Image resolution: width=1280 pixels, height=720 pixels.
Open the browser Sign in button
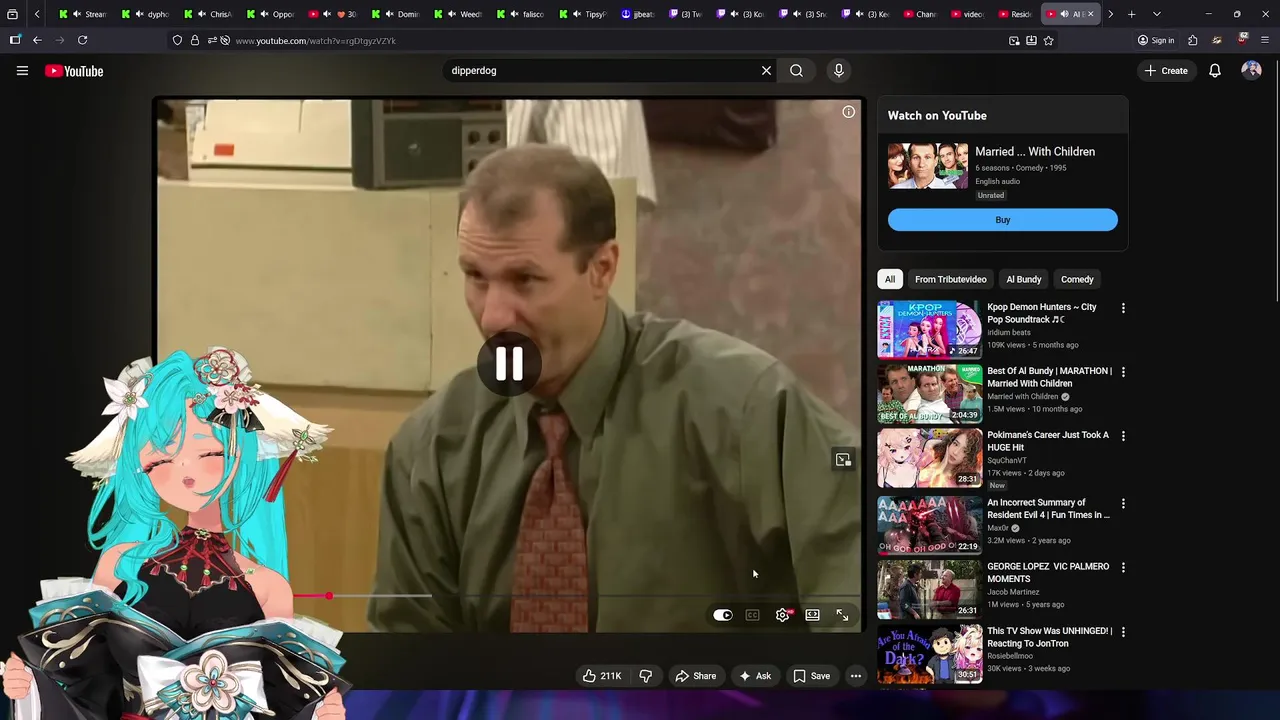(x=1156, y=41)
